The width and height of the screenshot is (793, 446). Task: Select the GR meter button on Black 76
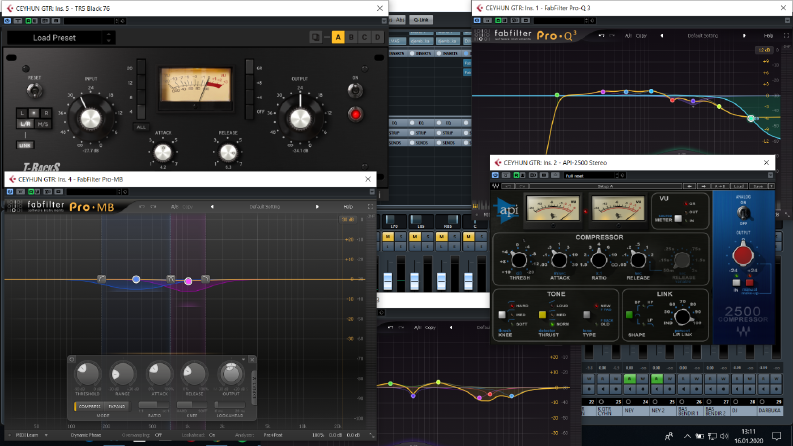(x=249, y=68)
